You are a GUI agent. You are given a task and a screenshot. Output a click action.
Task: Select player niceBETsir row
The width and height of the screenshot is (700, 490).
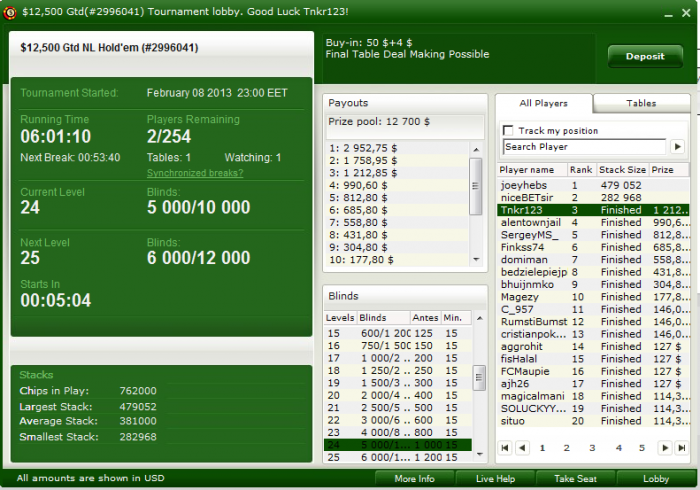[593, 198]
